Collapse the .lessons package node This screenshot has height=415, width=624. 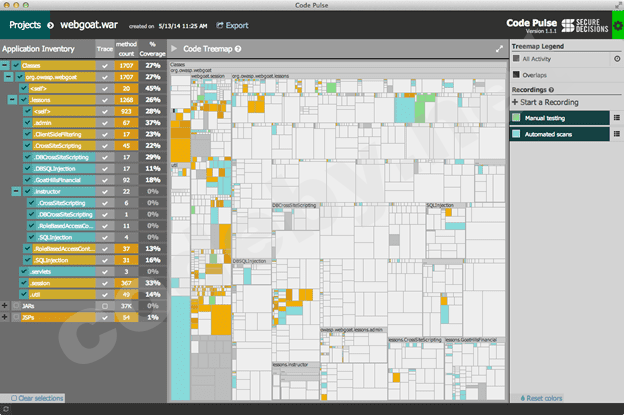tap(12, 100)
